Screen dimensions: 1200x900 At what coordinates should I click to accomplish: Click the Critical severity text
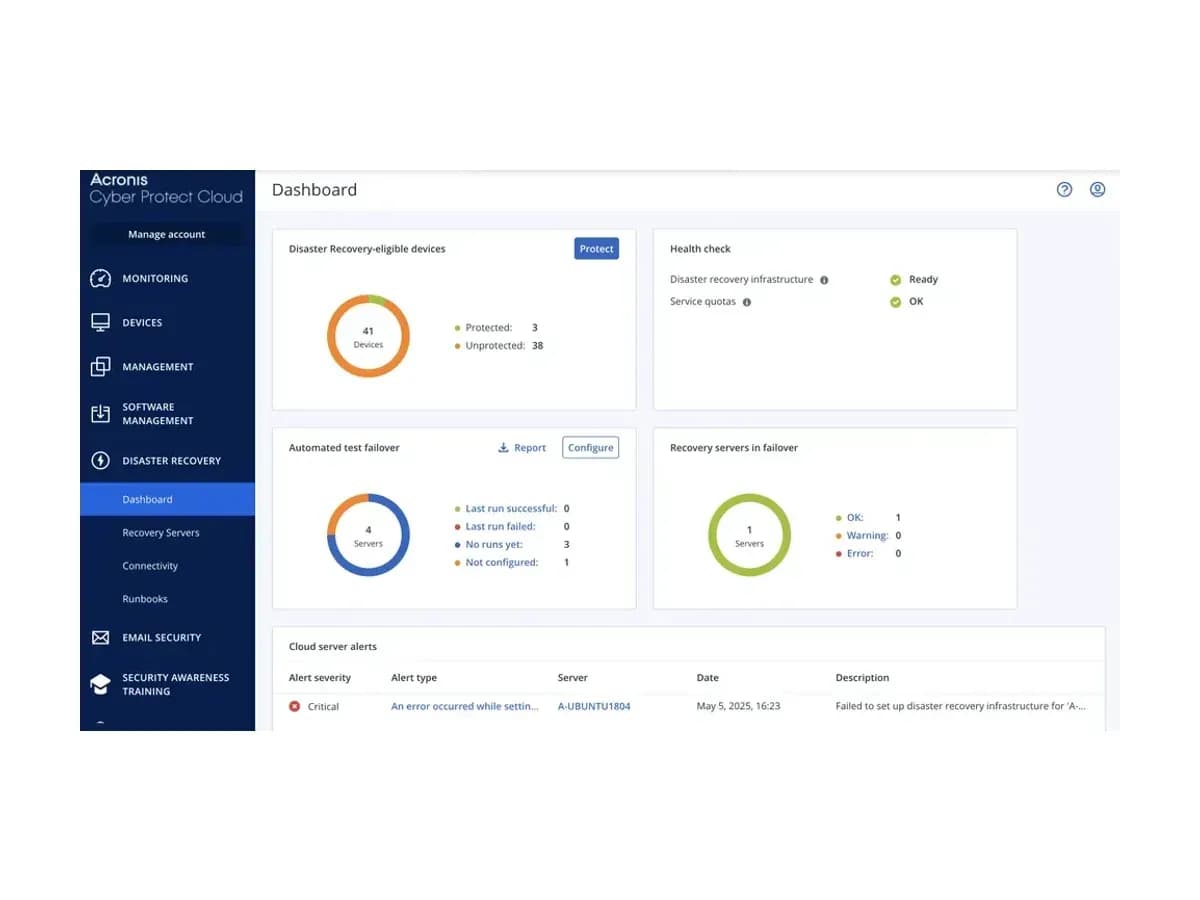[323, 706]
